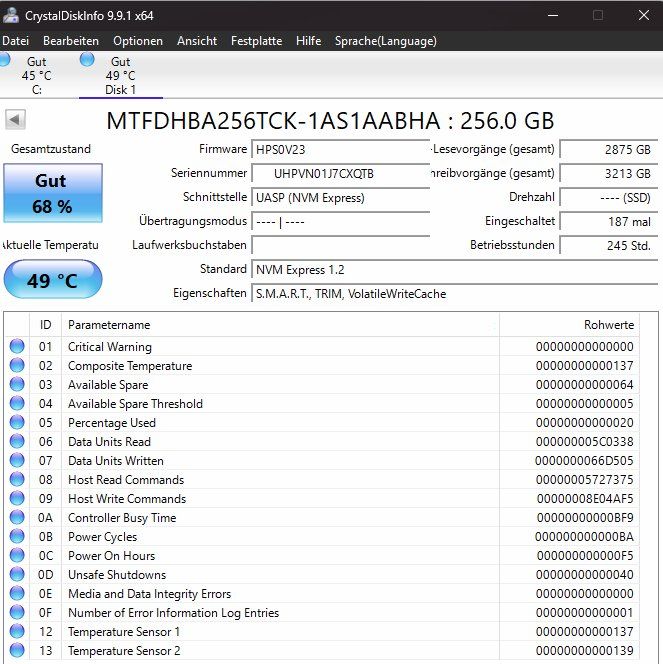The image size is (663, 664).
Task: Click the status orb beside Available Spare (ID 03)
Action: 17,384
